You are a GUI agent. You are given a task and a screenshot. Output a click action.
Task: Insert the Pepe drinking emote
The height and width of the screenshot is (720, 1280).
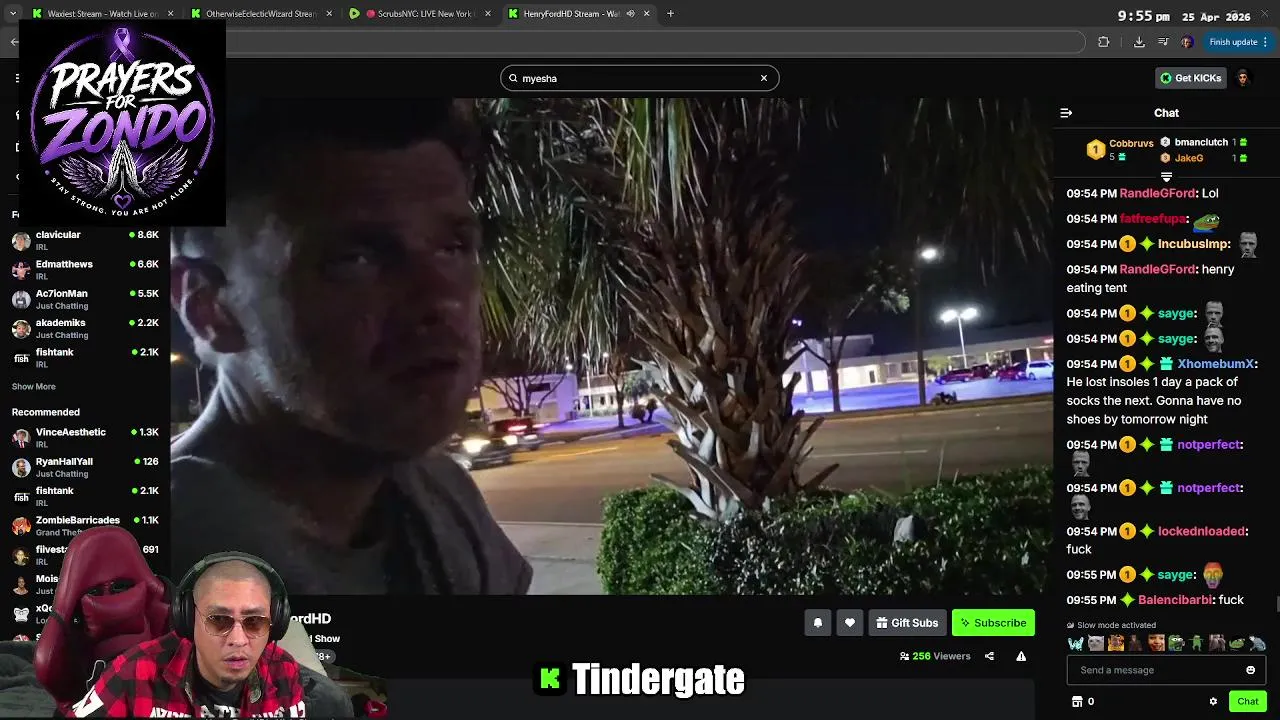point(1176,643)
